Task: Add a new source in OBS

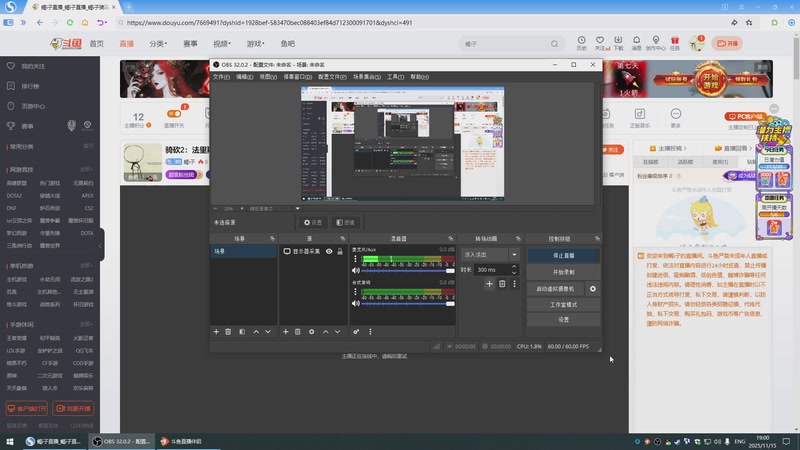Action: pyautogui.click(x=285, y=331)
